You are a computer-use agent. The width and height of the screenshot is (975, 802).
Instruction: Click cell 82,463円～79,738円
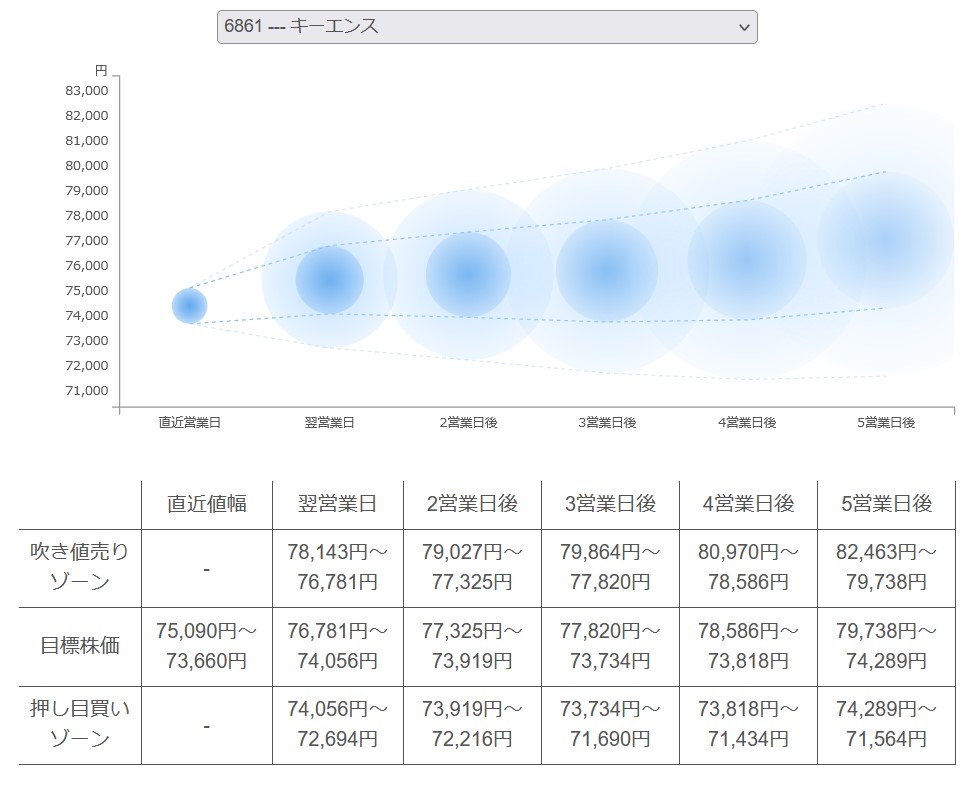(886, 566)
